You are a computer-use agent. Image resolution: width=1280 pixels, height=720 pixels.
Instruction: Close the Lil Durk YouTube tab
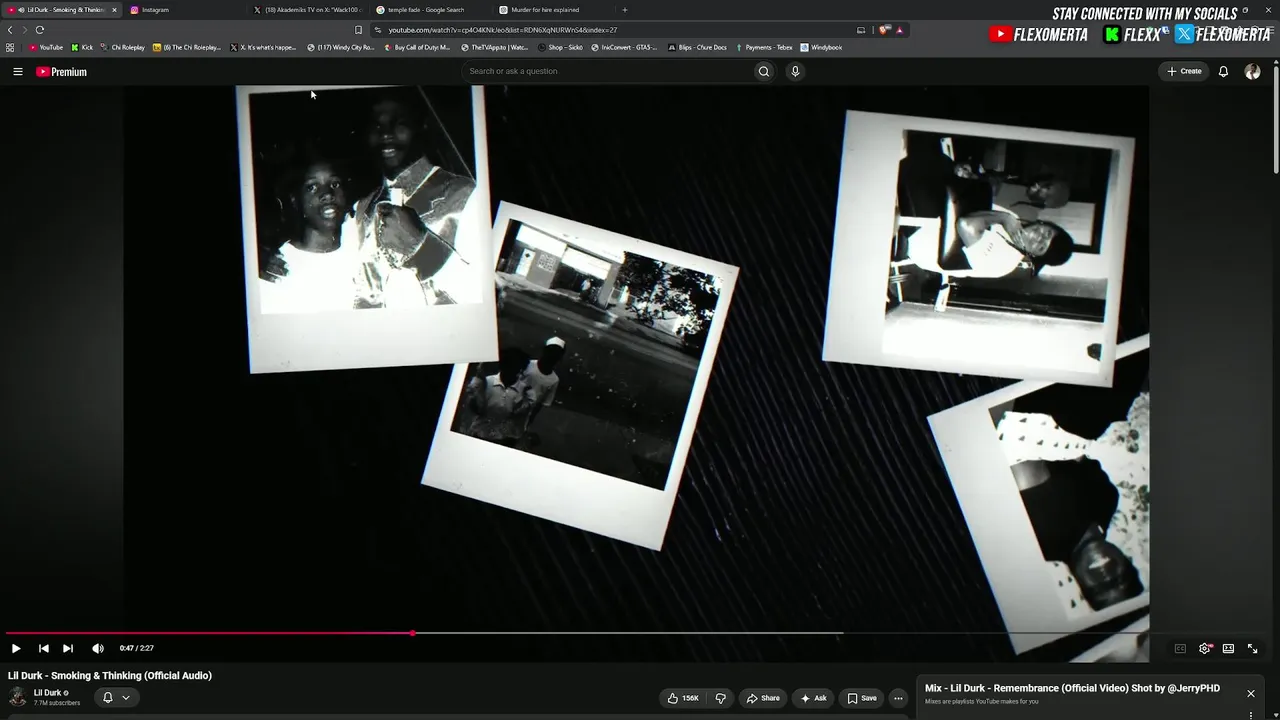tap(114, 10)
